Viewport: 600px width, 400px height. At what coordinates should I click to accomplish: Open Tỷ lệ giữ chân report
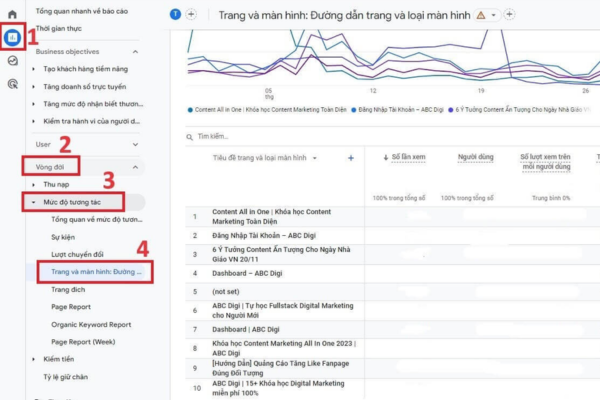tap(65, 377)
